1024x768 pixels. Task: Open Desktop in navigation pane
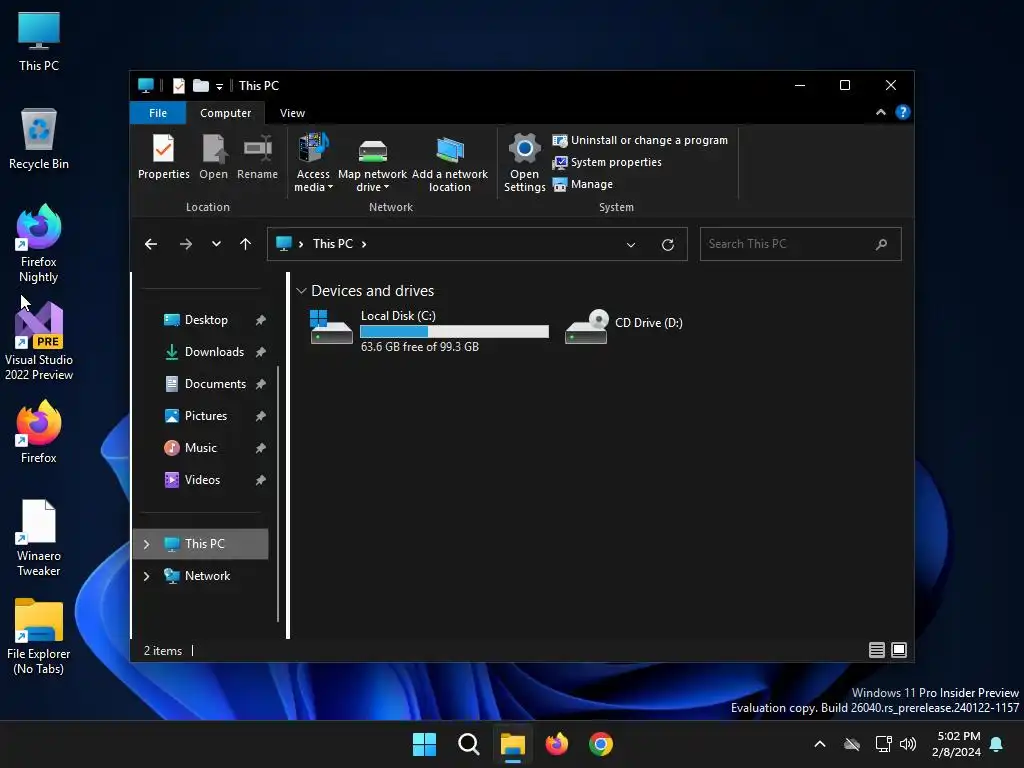pos(206,320)
